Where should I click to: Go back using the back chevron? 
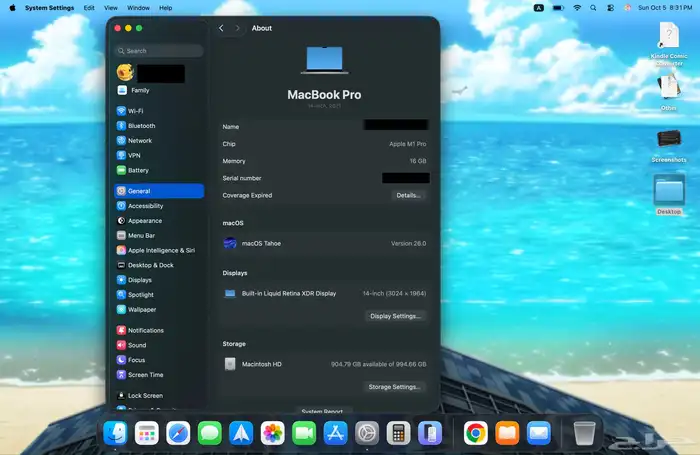tap(221, 29)
